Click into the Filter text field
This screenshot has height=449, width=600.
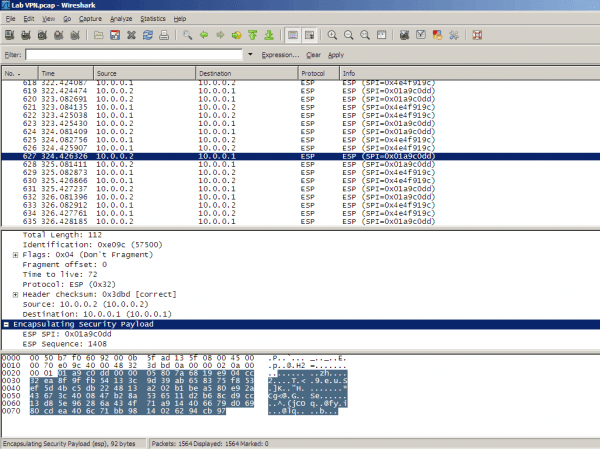[x=135, y=54]
